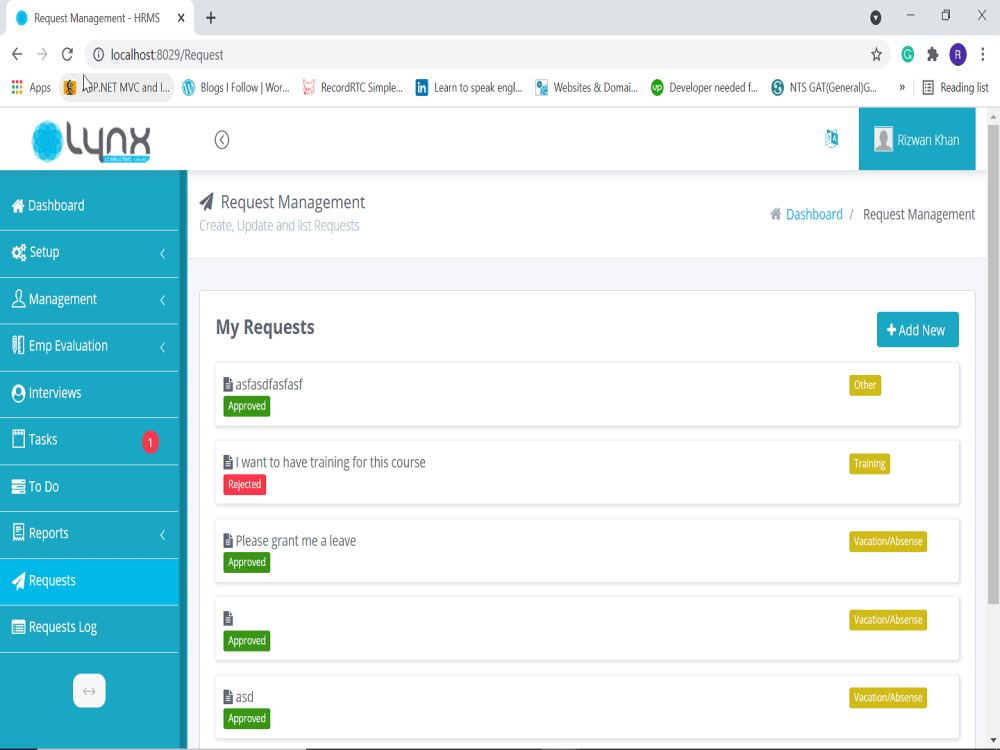
Task: Go back to previous page
Action: pos(17,55)
